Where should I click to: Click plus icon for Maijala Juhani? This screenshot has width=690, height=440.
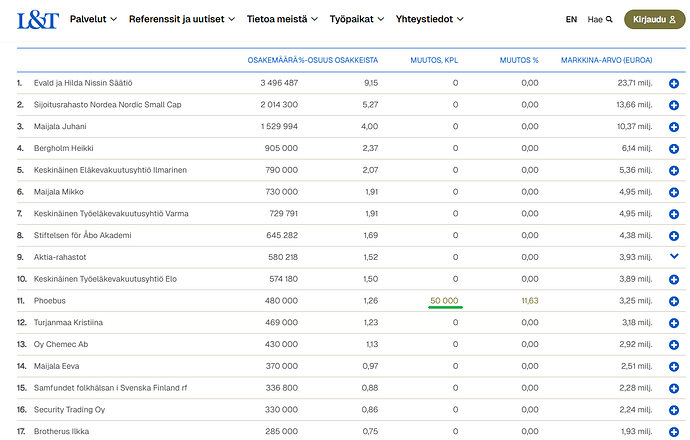[674, 127]
